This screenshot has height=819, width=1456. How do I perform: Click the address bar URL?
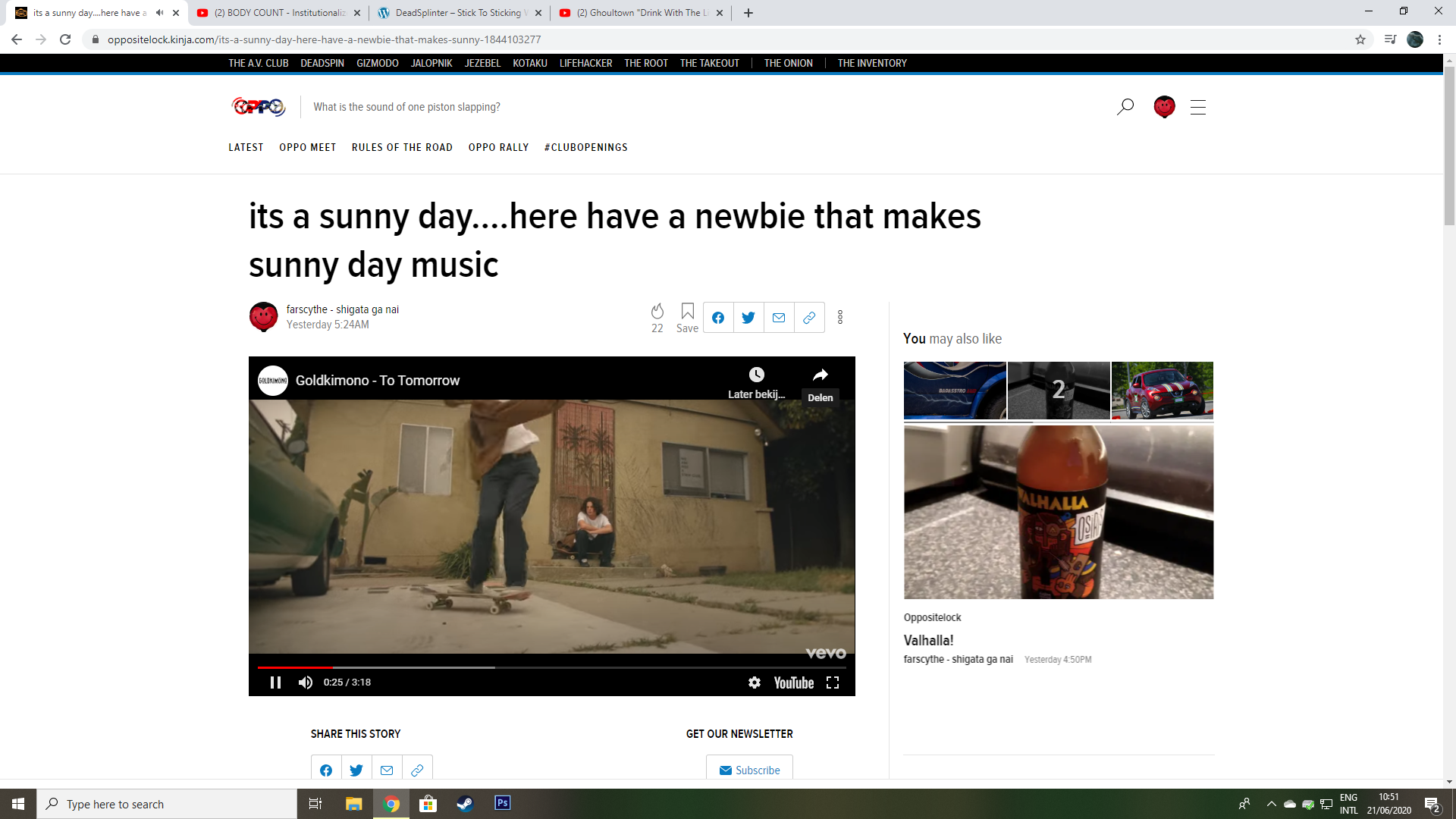[324, 39]
